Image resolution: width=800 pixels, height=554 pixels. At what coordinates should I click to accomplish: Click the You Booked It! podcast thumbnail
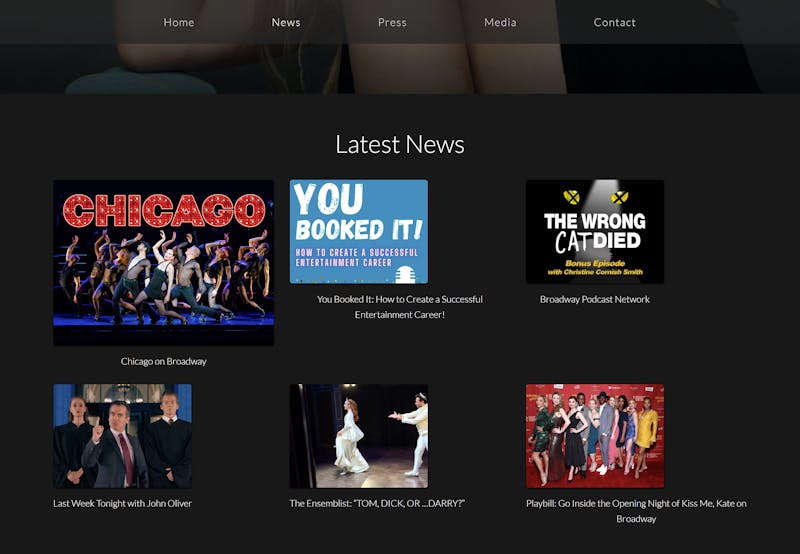[x=359, y=232]
